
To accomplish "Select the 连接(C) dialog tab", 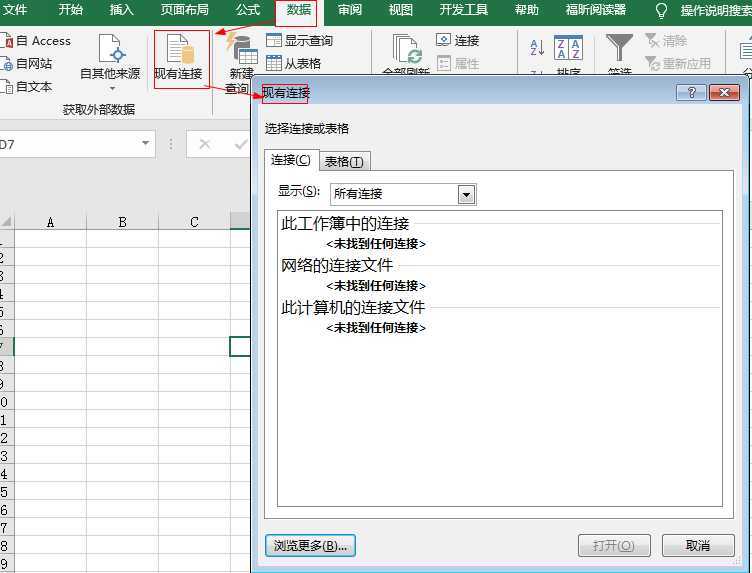I will pyautogui.click(x=291, y=160).
